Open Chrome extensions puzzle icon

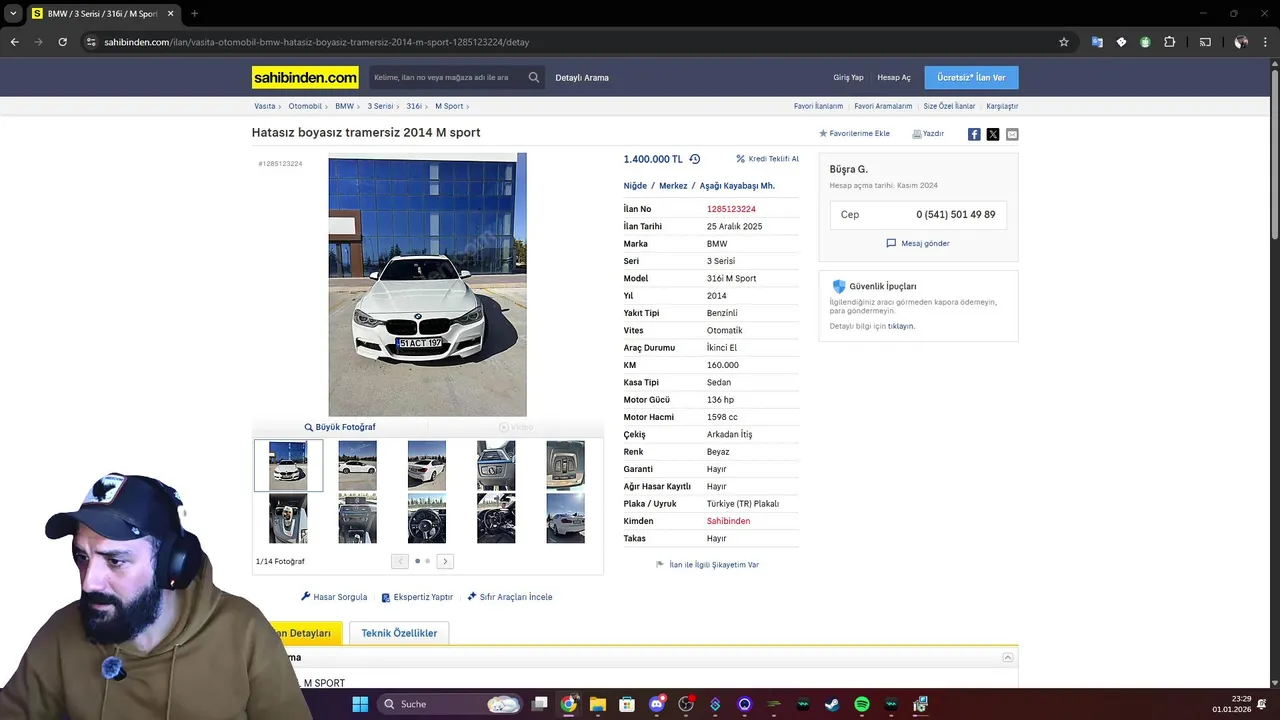coord(1169,42)
